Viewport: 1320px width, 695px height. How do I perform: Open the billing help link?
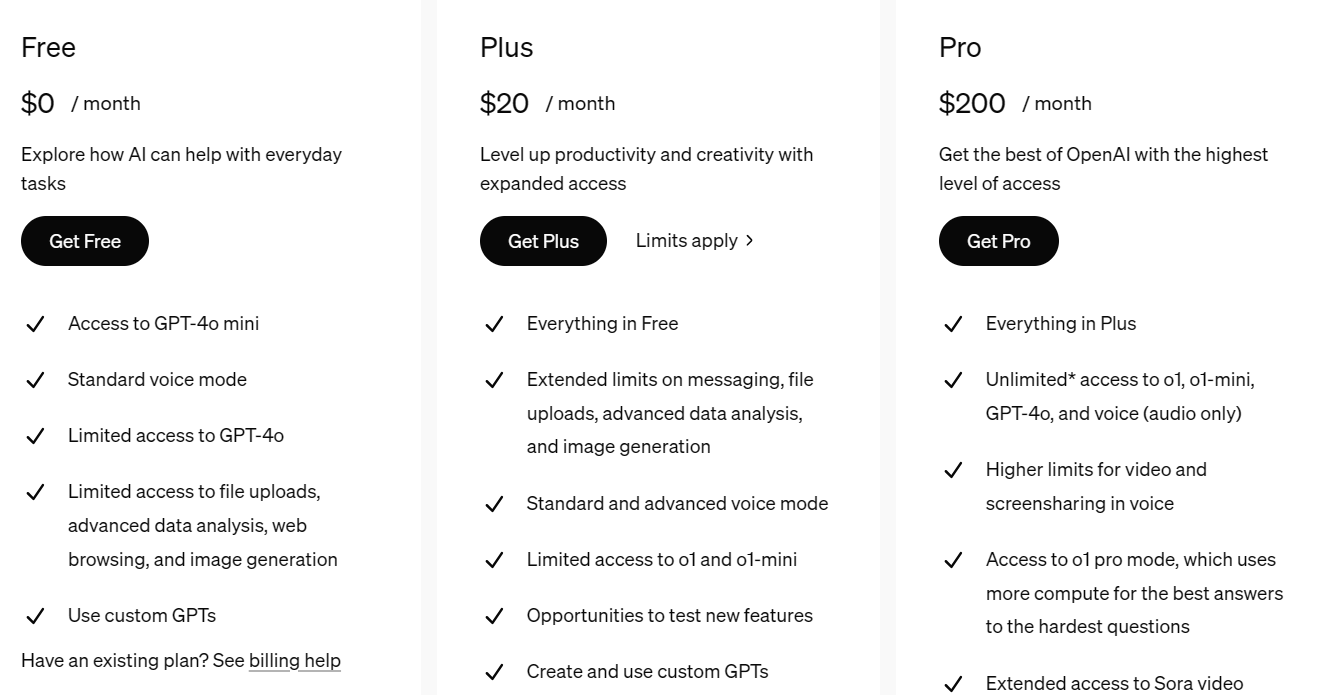click(x=295, y=660)
